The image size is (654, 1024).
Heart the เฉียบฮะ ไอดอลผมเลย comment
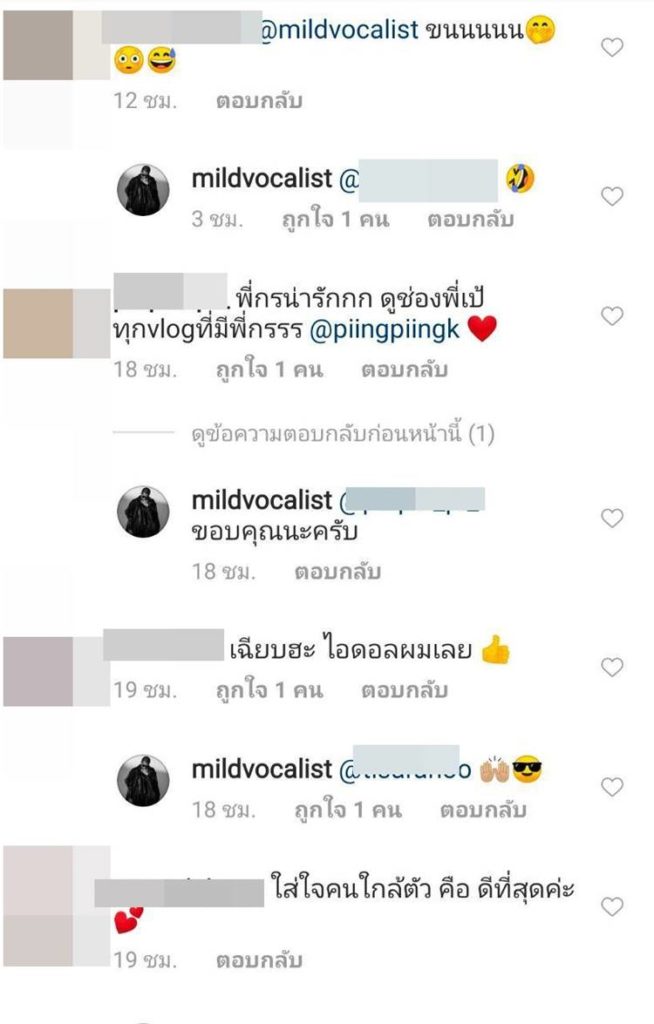(612, 667)
